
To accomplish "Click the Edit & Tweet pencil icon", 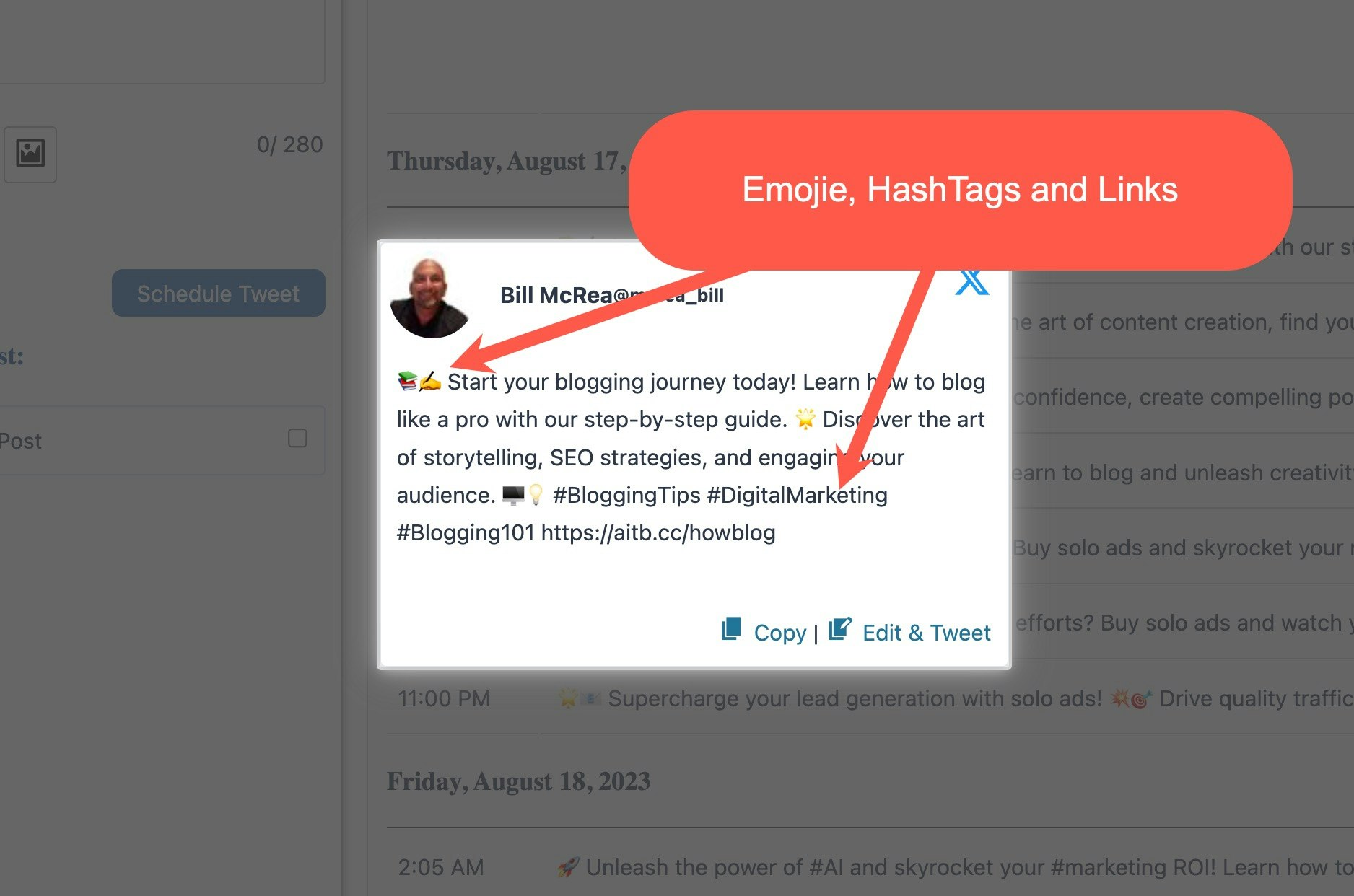I will click(x=840, y=629).
